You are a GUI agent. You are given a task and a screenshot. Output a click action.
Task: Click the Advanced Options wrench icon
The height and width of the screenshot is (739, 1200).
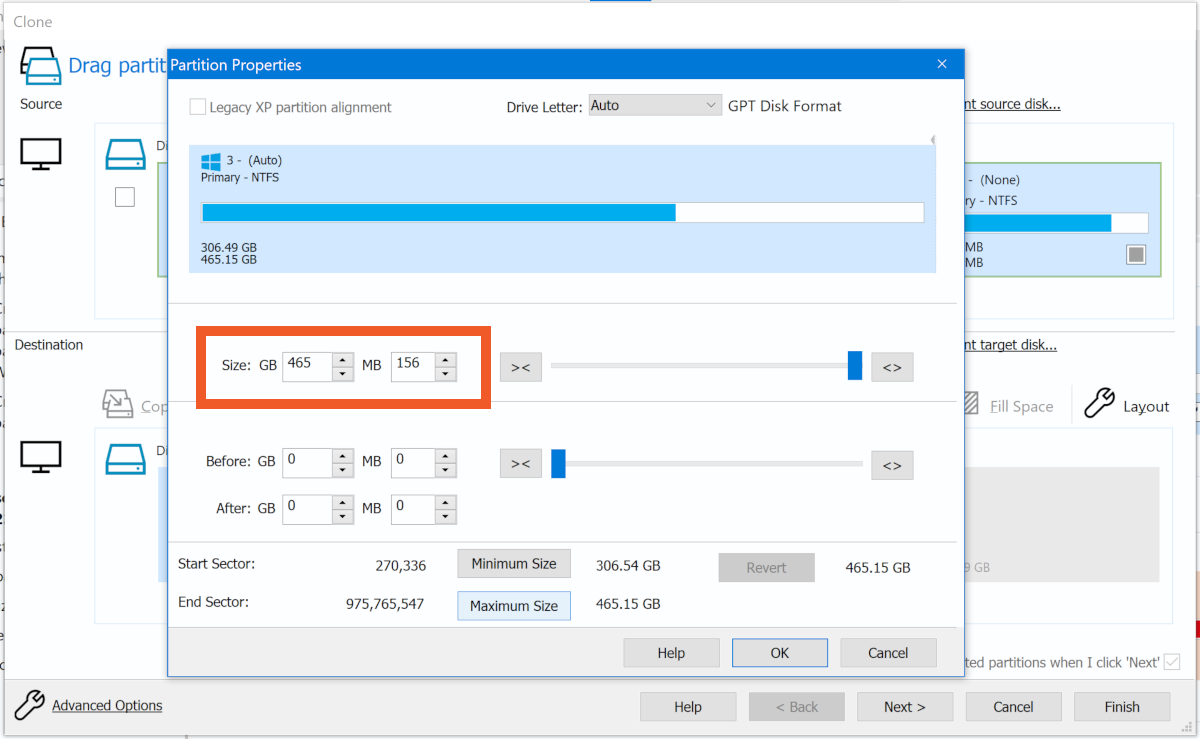30,705
